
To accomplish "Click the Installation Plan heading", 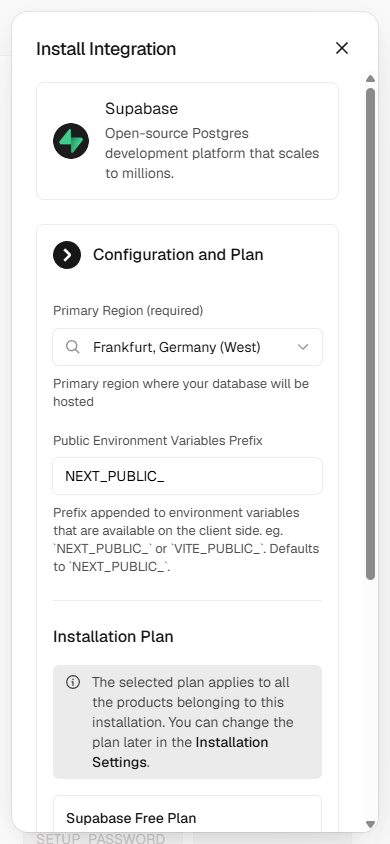I will [x=113, y=637].
